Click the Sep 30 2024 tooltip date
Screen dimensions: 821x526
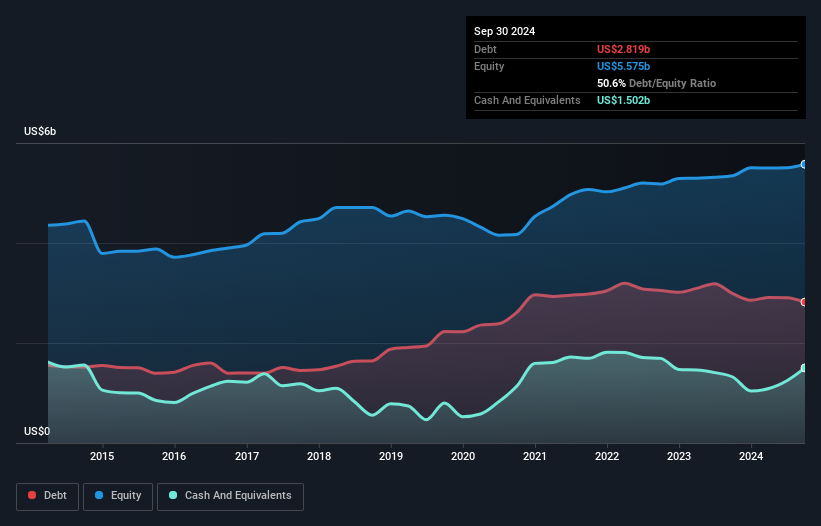(x=504, y=31)
